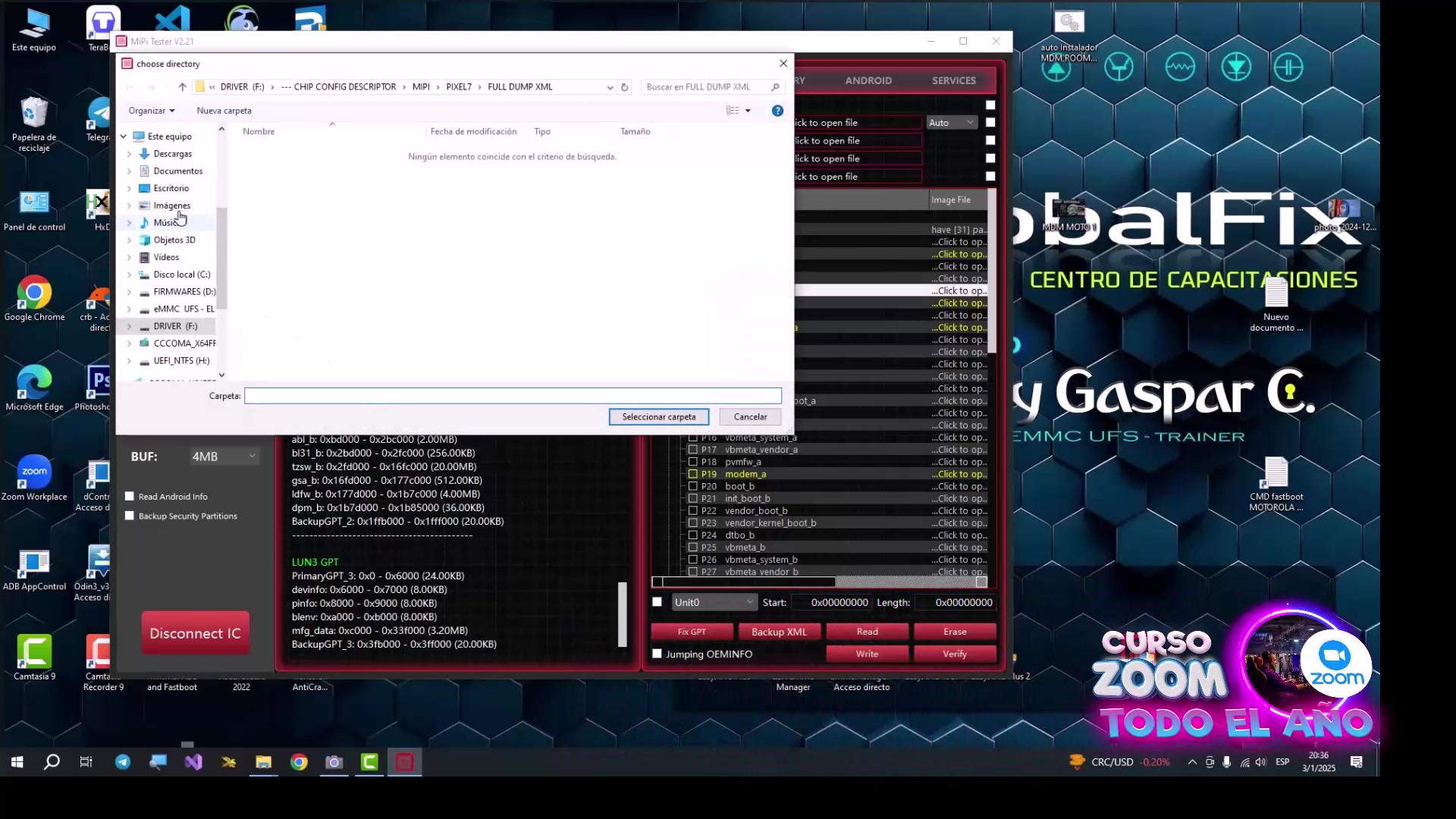Cancel the choose directory dialog

click(750, 417)
